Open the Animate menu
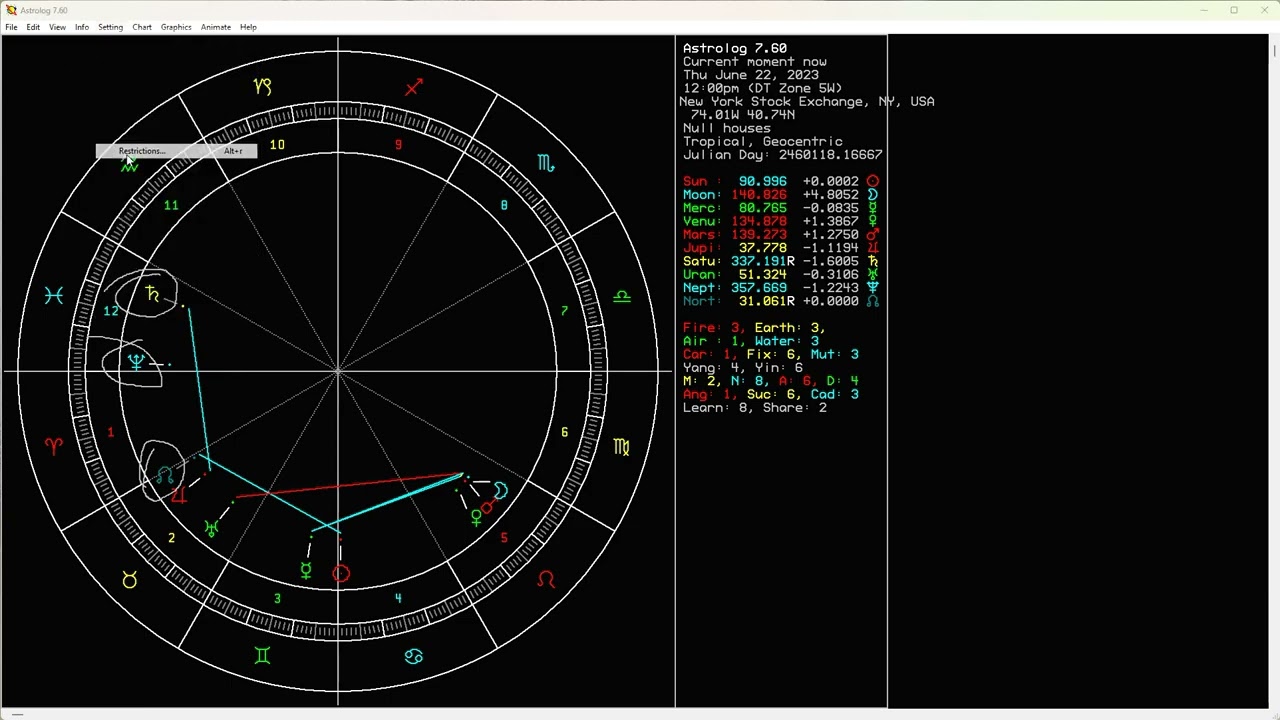This screenshot has height=720, width=1280. (x=216, y=27)
